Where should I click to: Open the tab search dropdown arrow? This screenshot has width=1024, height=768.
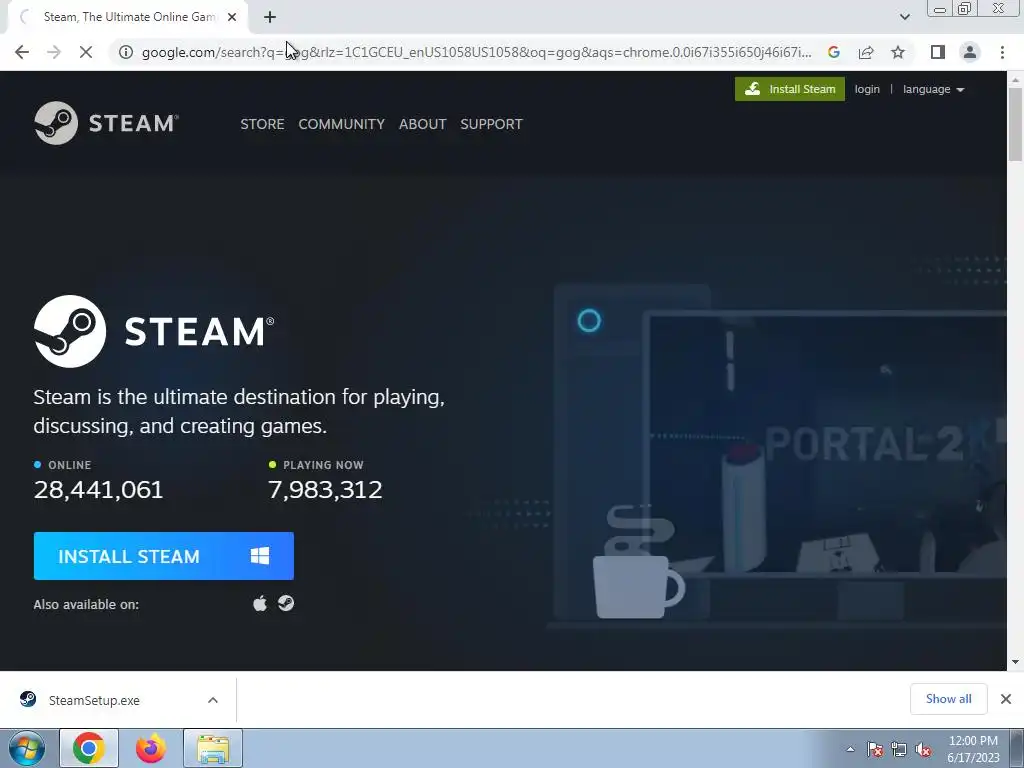point(904,17)
